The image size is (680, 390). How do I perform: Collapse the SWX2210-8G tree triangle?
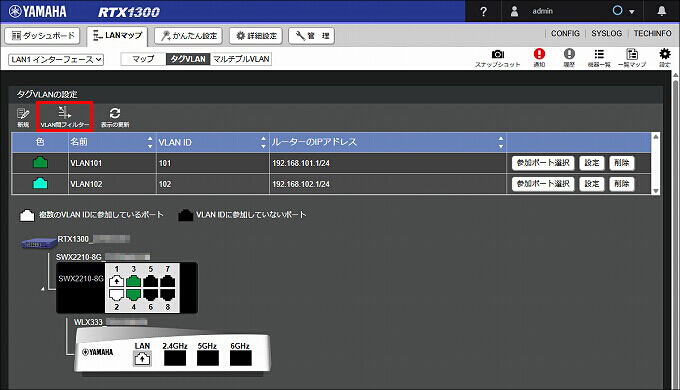tap(43, 288)
